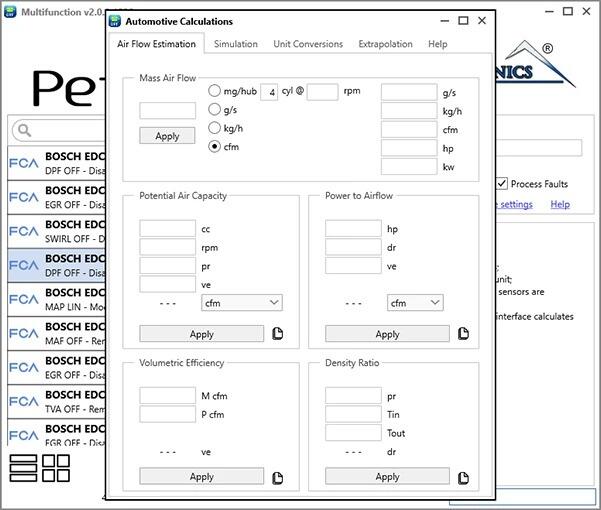Click the Tin temperature field
This screenshot has height=510, width=601.
[x=353, y=414]
